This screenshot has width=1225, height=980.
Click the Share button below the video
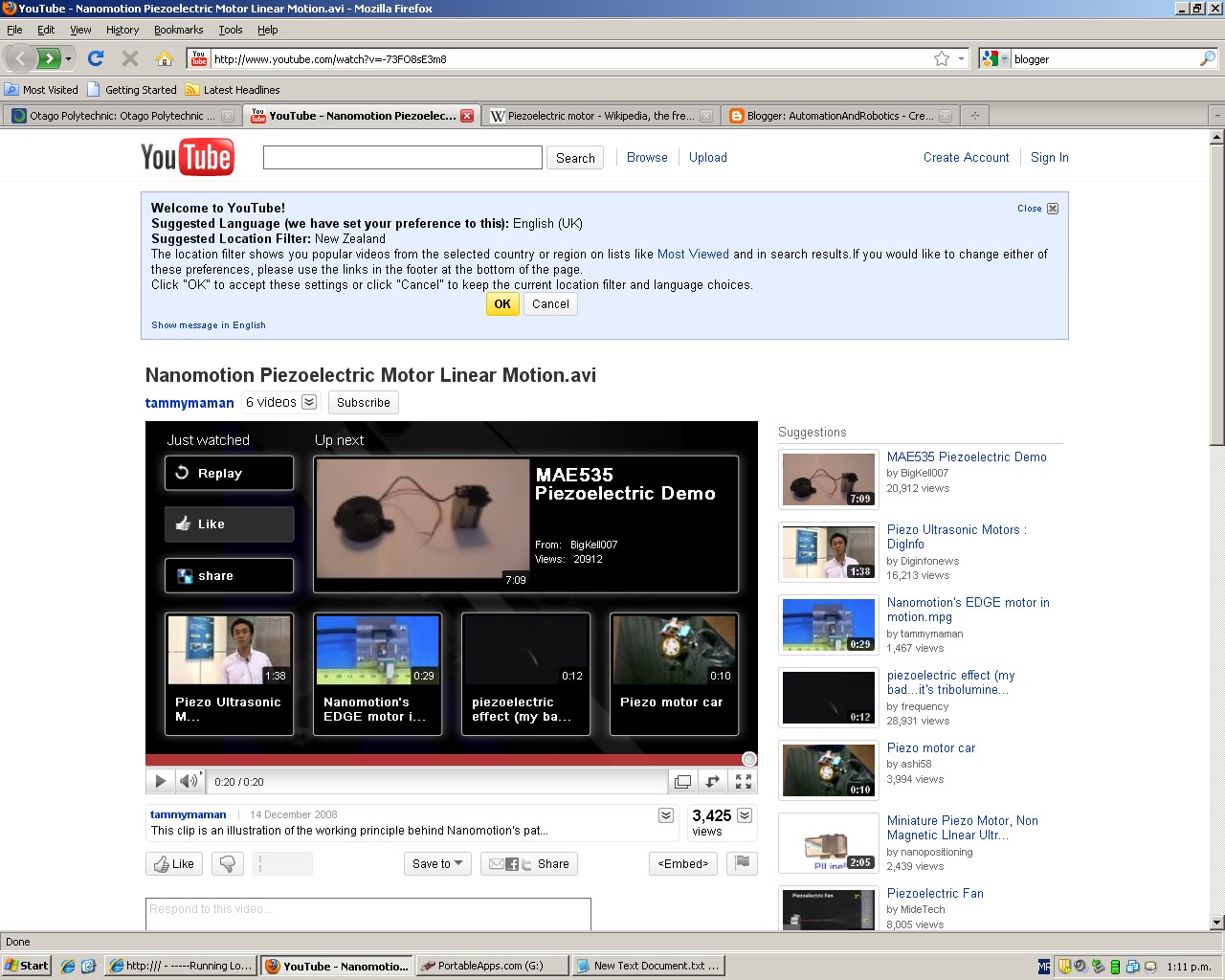[528, 863]
